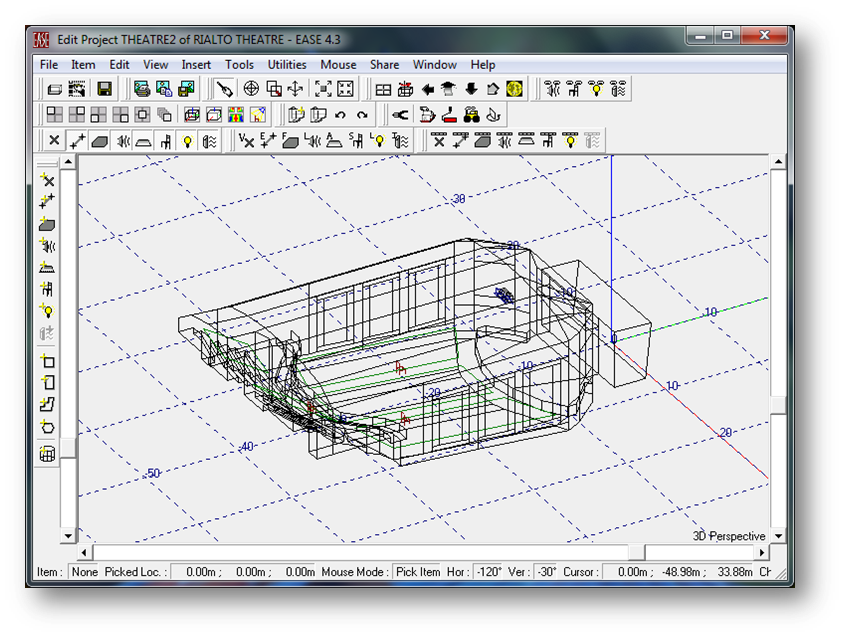Click wireframe cube icon at sidebar bottom
Screen dimensions: 844x637
47,455
